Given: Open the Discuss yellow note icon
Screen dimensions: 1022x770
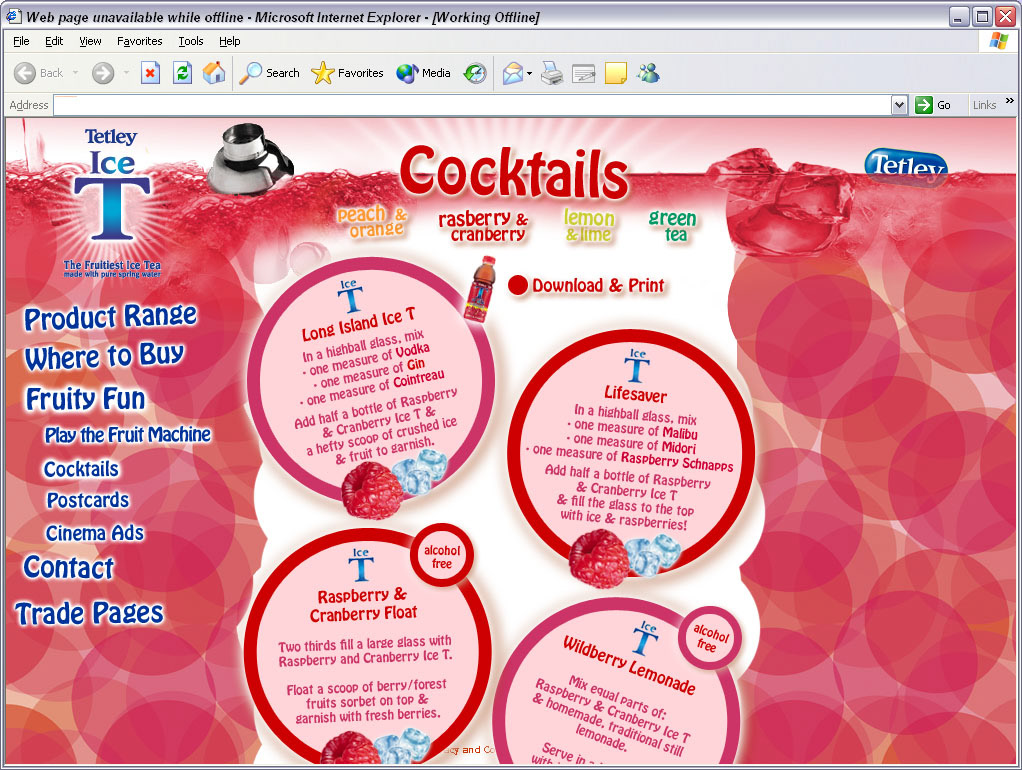Looking at the screenshot, I should click(x=616, y=73).
